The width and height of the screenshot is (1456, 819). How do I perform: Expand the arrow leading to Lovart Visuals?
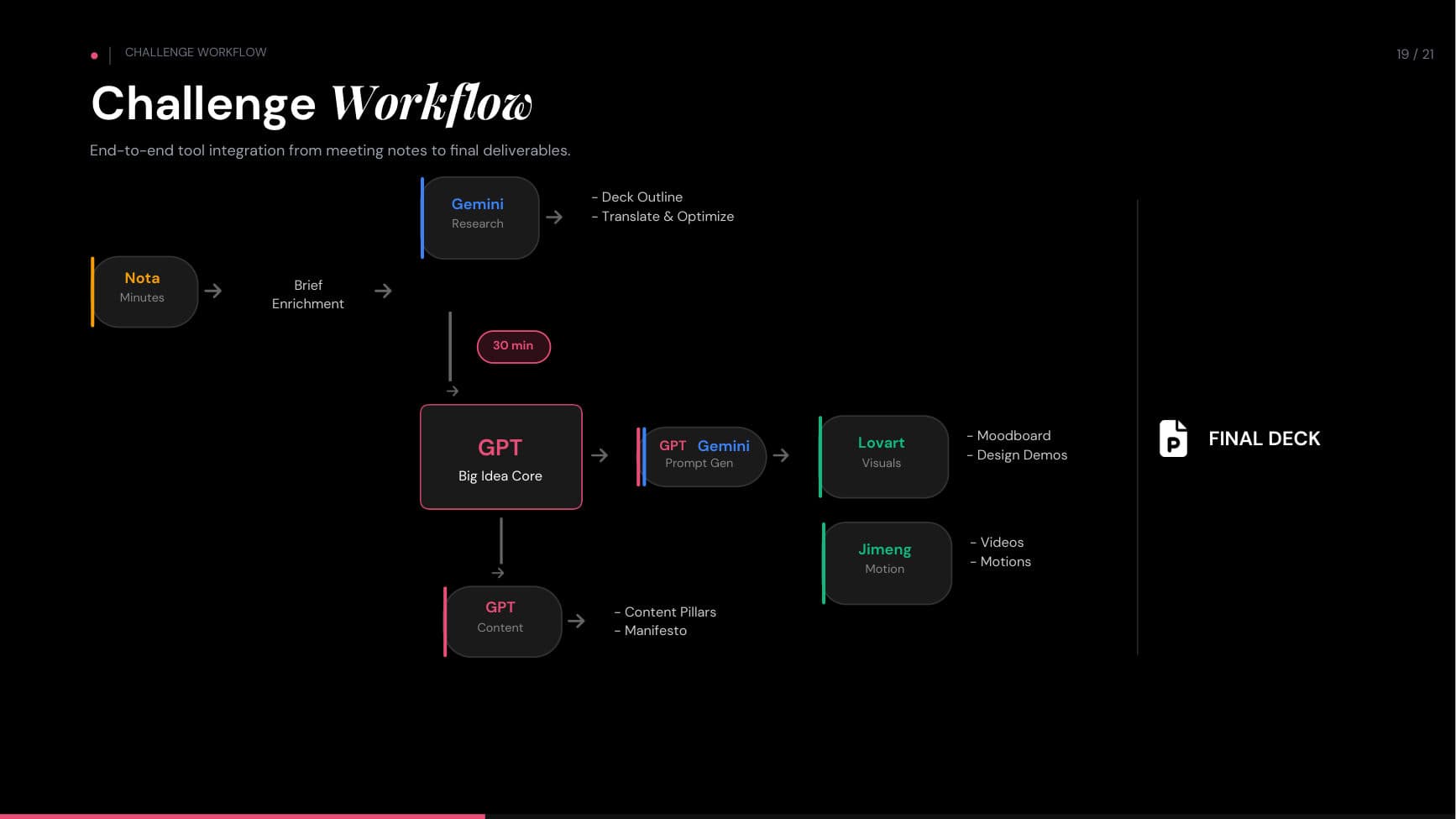782,456
